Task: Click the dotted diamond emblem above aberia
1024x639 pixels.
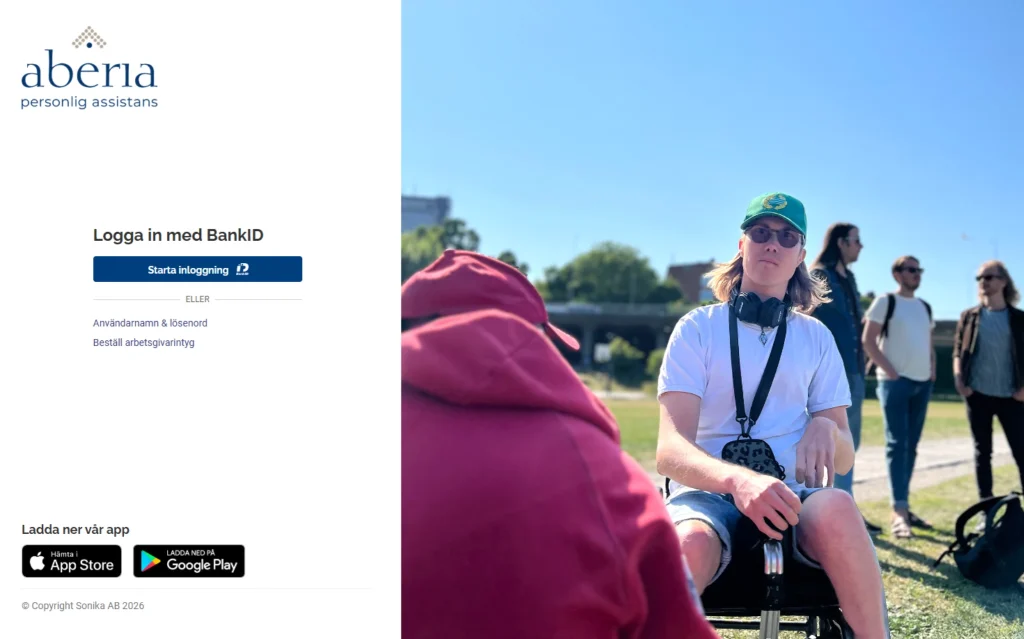Action: coord(89,38)
